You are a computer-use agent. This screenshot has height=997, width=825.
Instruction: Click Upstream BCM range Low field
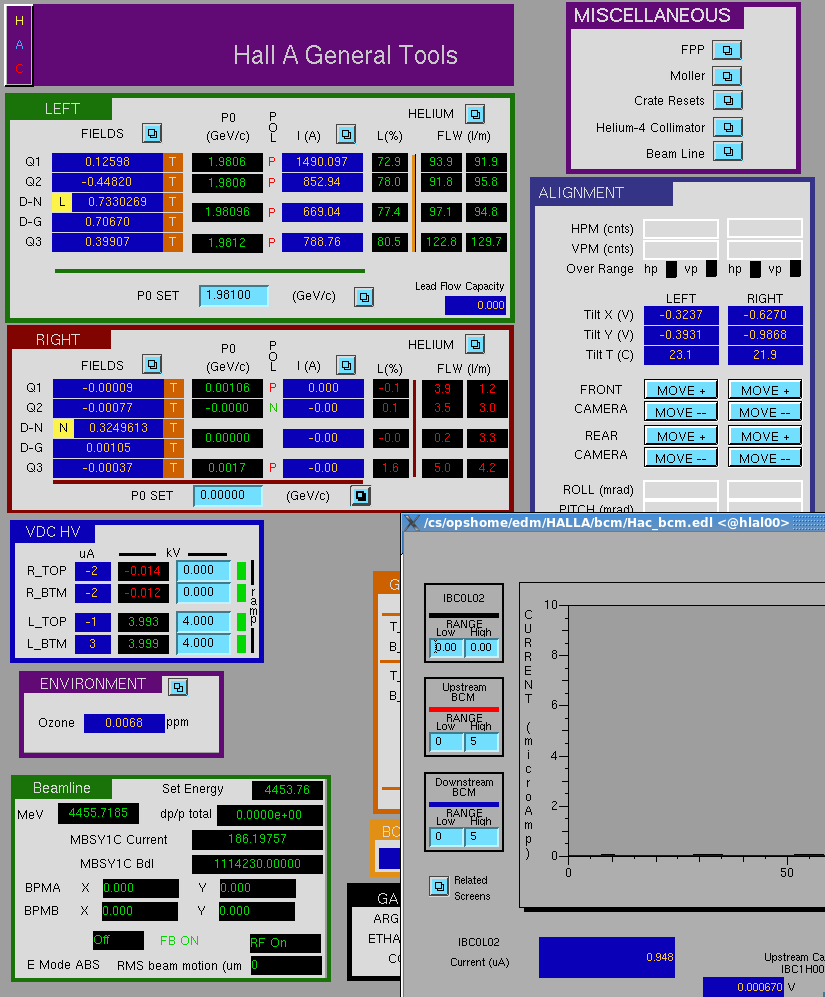tap(446, 742)
